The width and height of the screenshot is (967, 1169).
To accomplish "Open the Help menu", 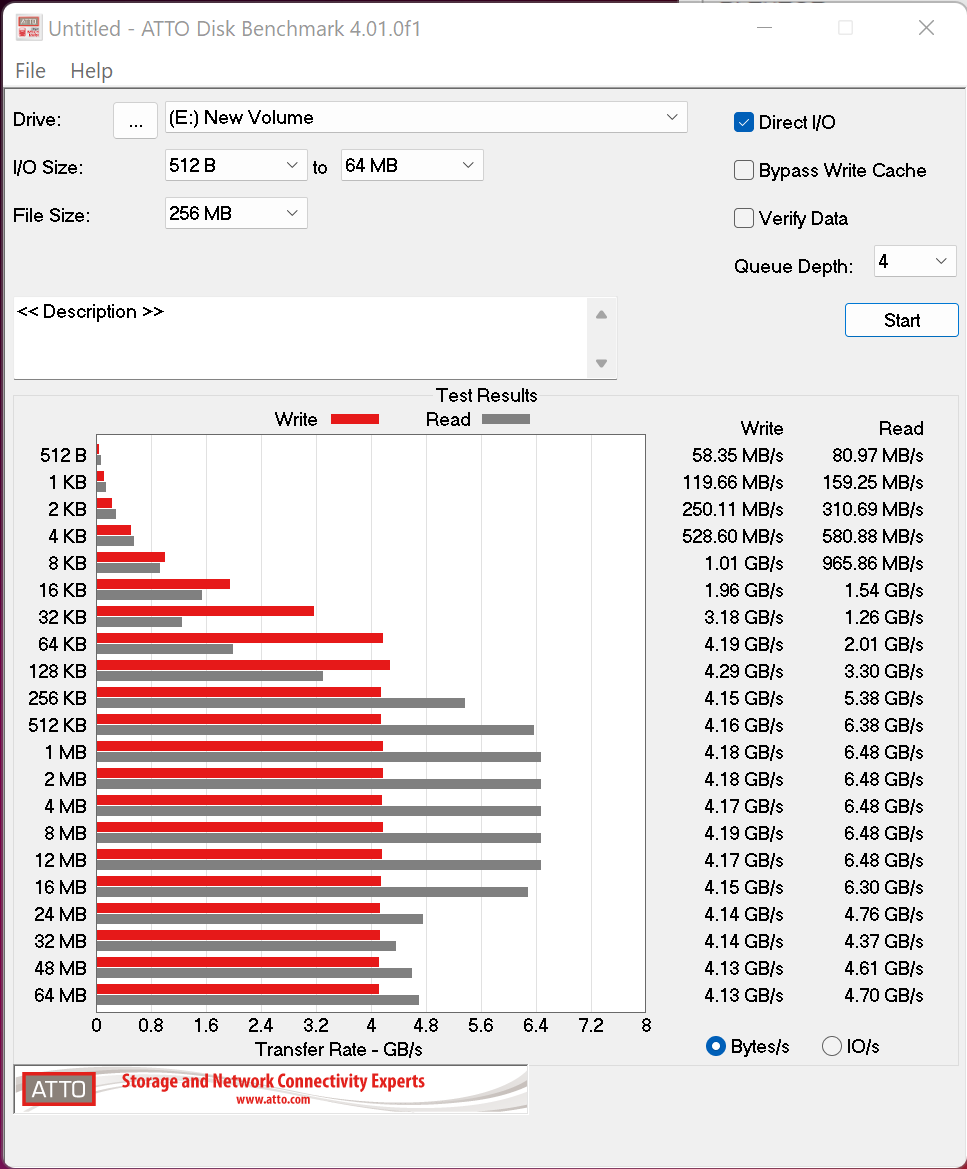I will point(91,71).
